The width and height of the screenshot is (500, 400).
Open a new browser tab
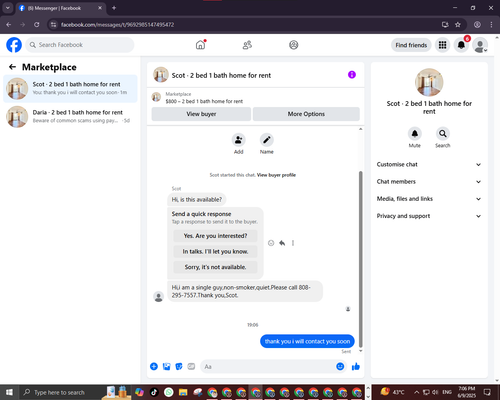click(x=114, y=8)
